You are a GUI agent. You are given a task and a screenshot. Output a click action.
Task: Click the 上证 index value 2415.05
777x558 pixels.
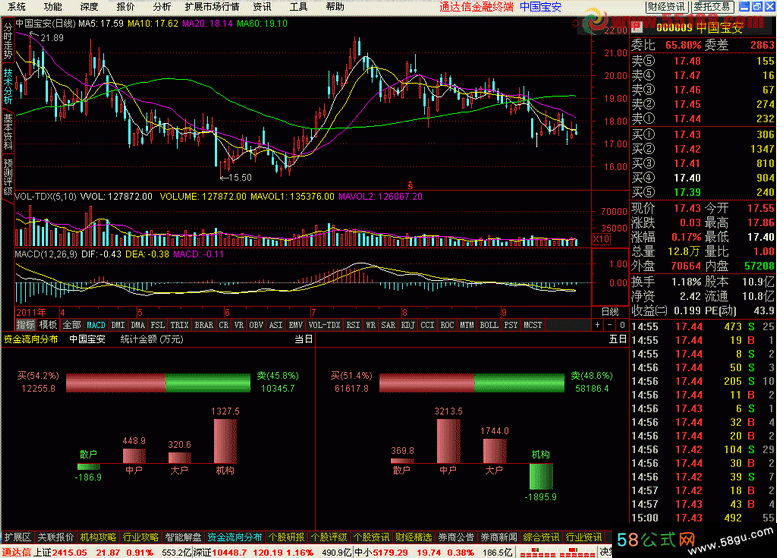70,552
